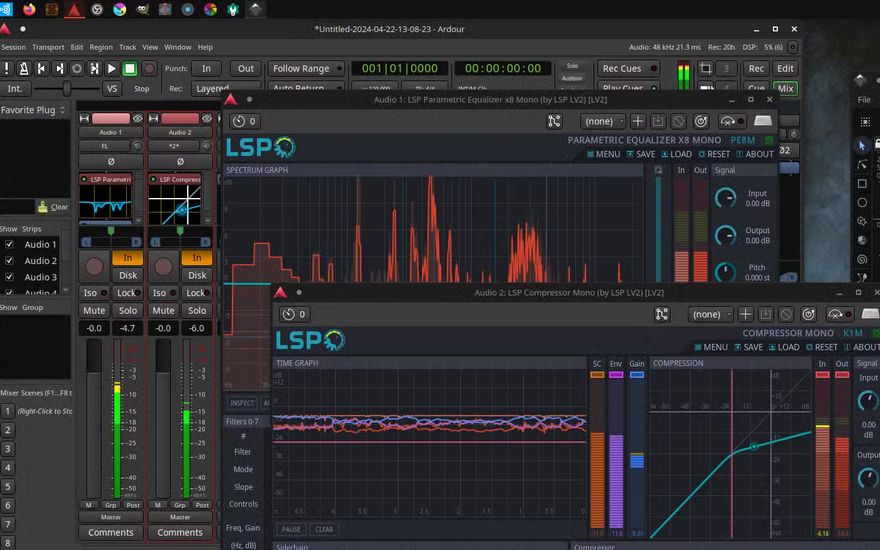Jump to session start transport icon
This screenshot has height=550, width=880.
pos(41,68)
